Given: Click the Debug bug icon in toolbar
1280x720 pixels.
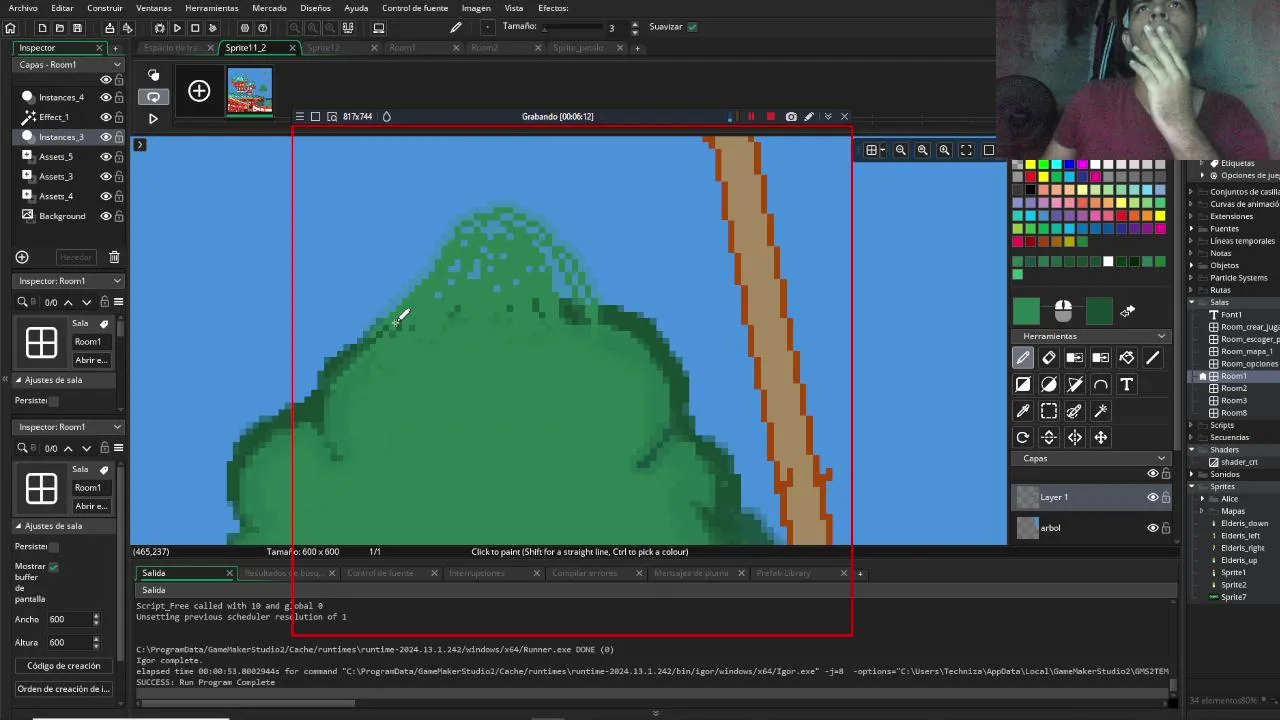Looking at the screenshot, I should tap(159, 28).
